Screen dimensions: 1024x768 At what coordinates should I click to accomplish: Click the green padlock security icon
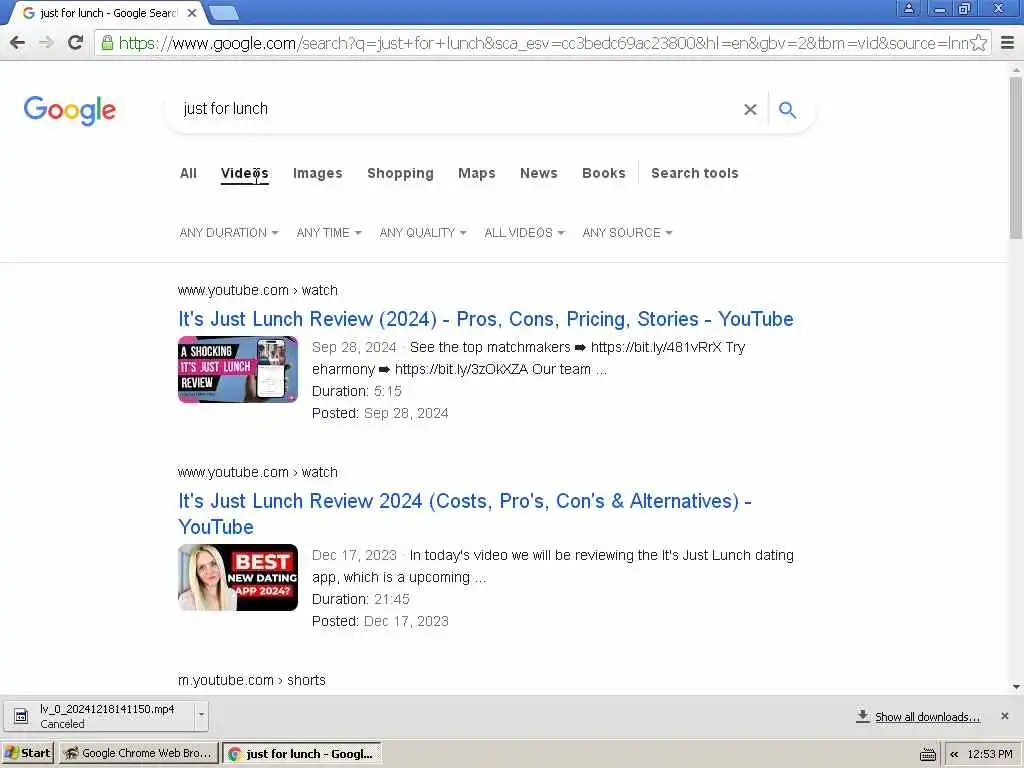(x=107, y=43)
